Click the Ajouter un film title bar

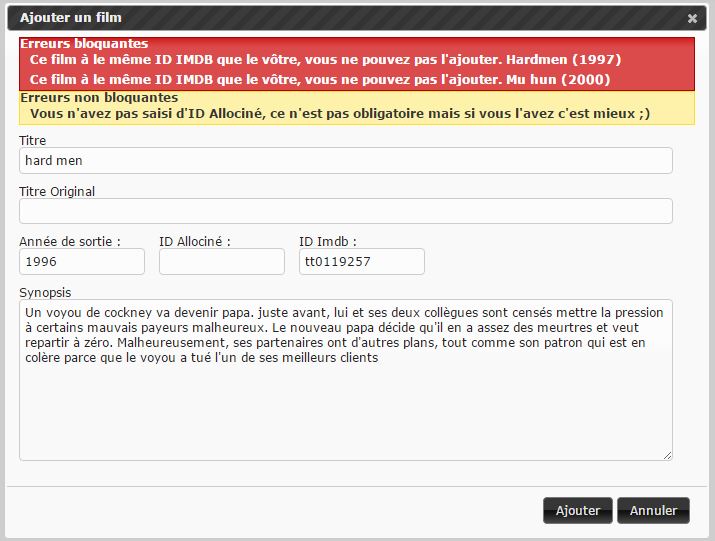[x=300, y=18]
